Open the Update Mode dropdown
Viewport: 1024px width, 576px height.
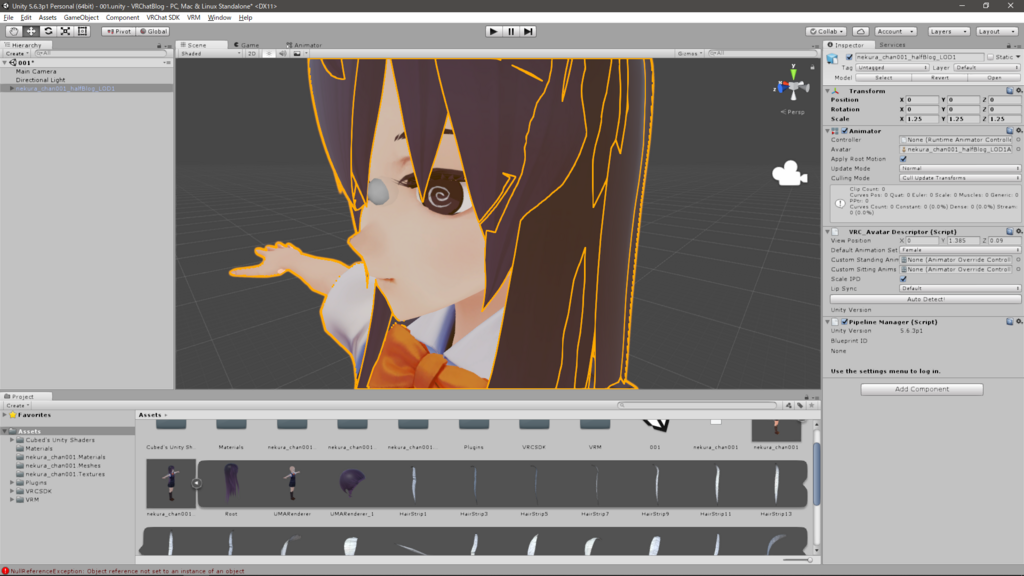click(x=959, y=168)
